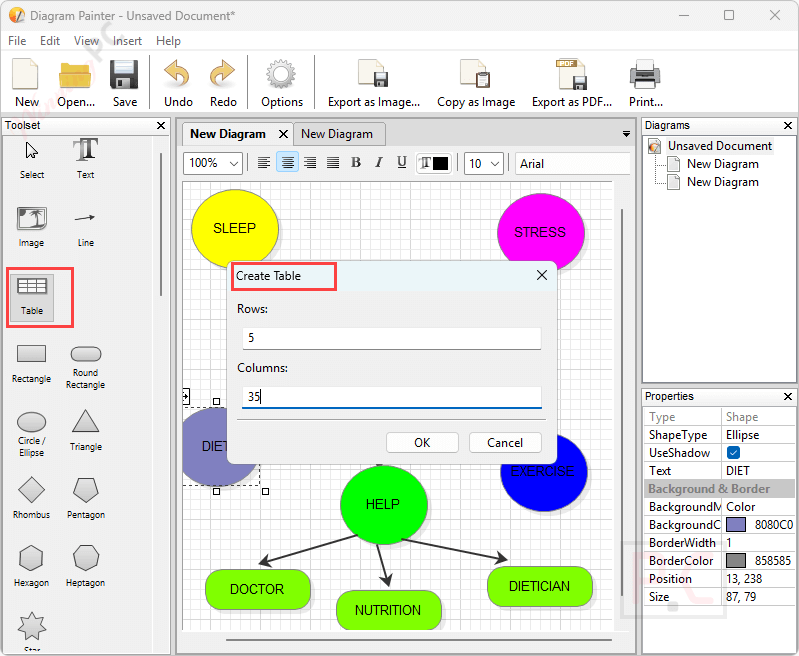This screenshot has height=656, width=799.
Task: Choose the Triangle shape tool
Action: click(x=85, y=431)
